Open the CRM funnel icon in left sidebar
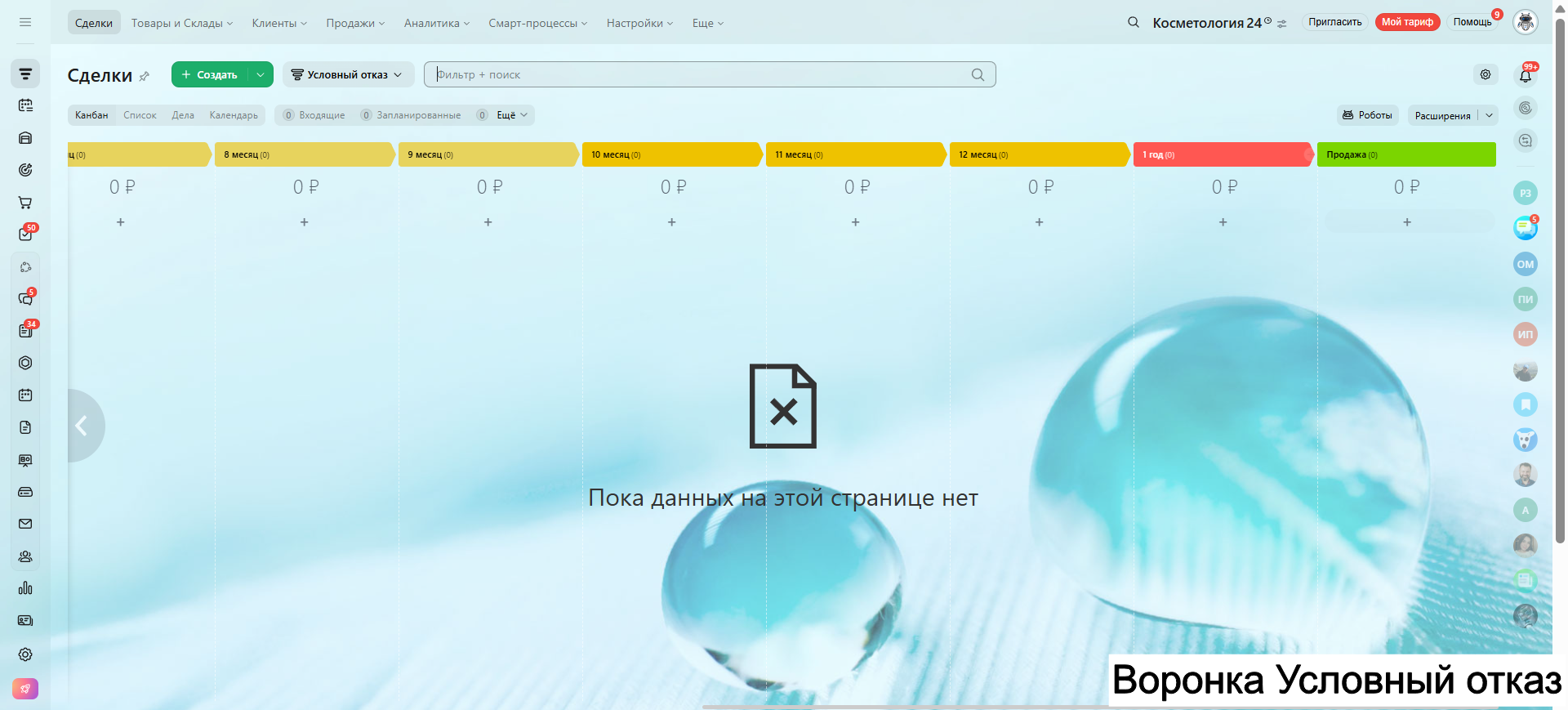The image size is (1568, 710). point(25,74)
